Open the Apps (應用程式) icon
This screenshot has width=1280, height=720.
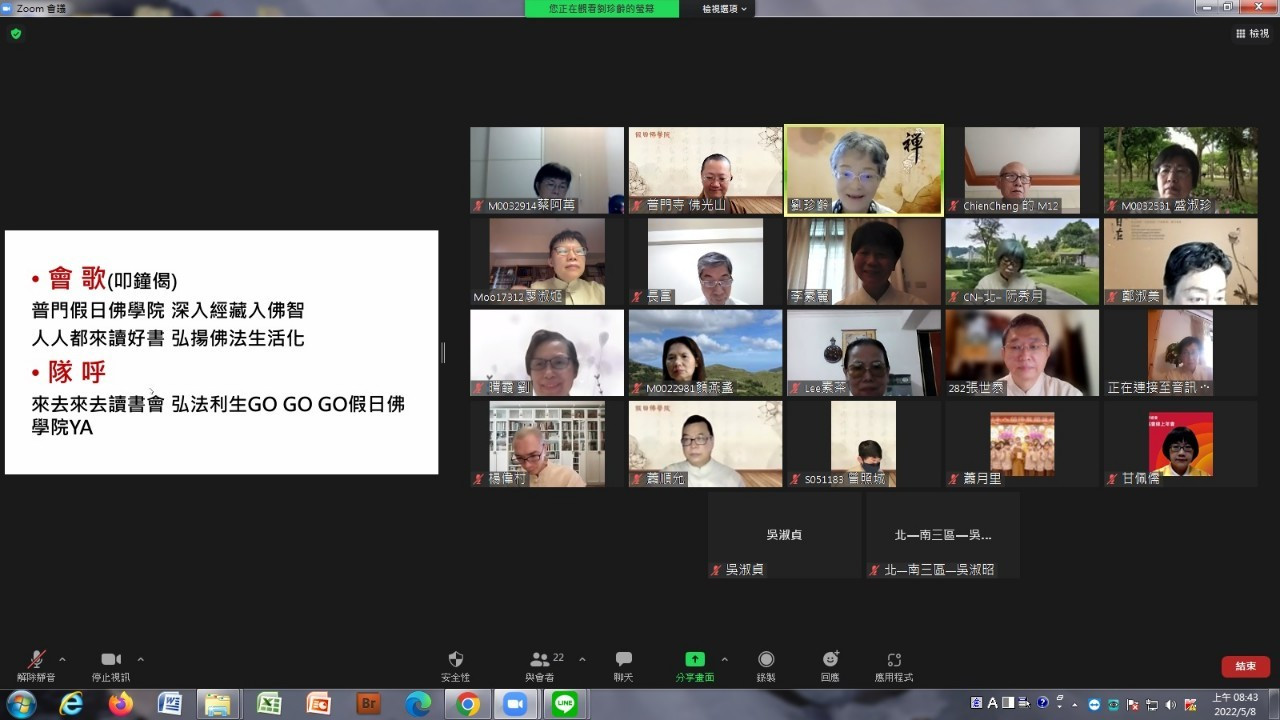pos(894,660)
